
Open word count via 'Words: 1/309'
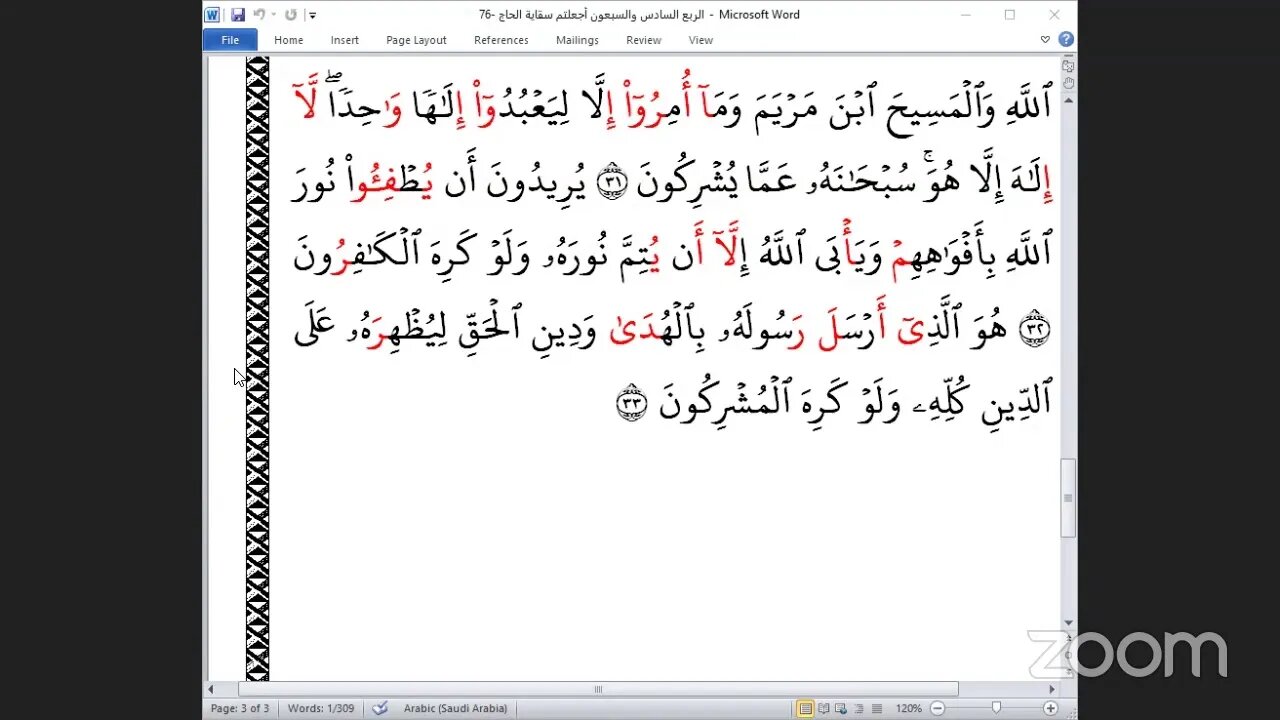(x=320, y=708)
